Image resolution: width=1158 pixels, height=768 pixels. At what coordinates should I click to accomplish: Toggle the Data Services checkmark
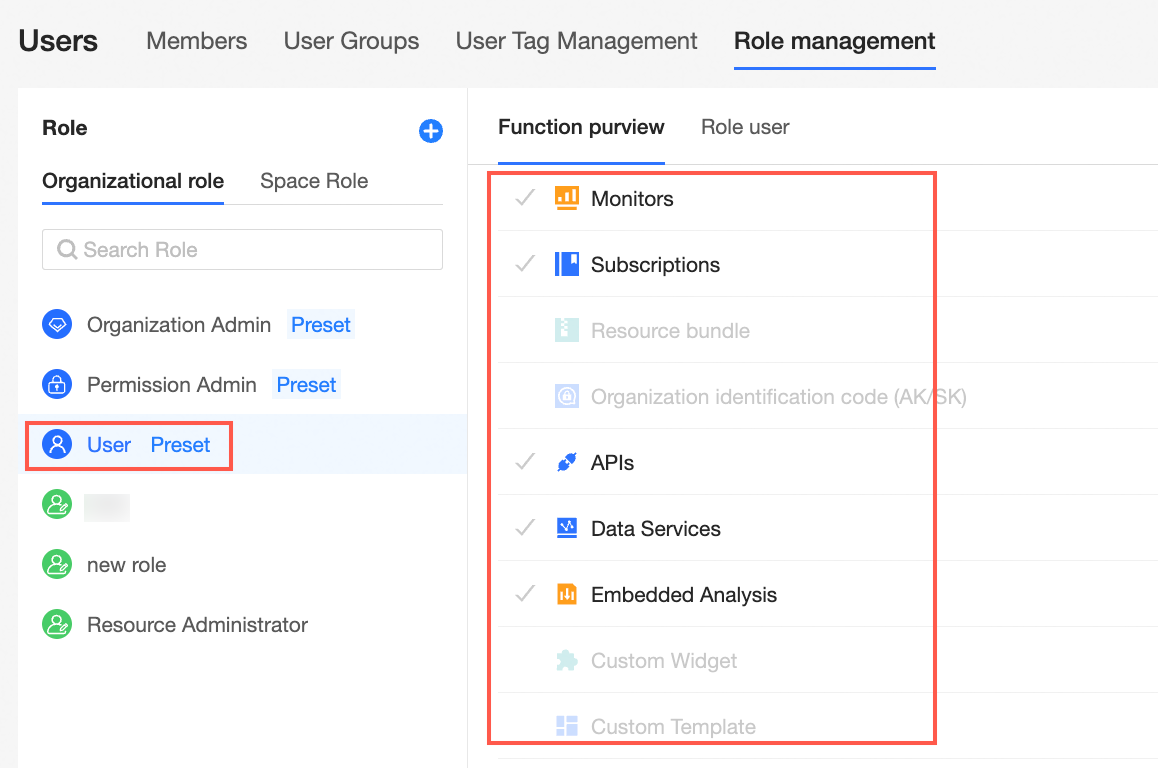pyautogui.click(x=525, y=528)
